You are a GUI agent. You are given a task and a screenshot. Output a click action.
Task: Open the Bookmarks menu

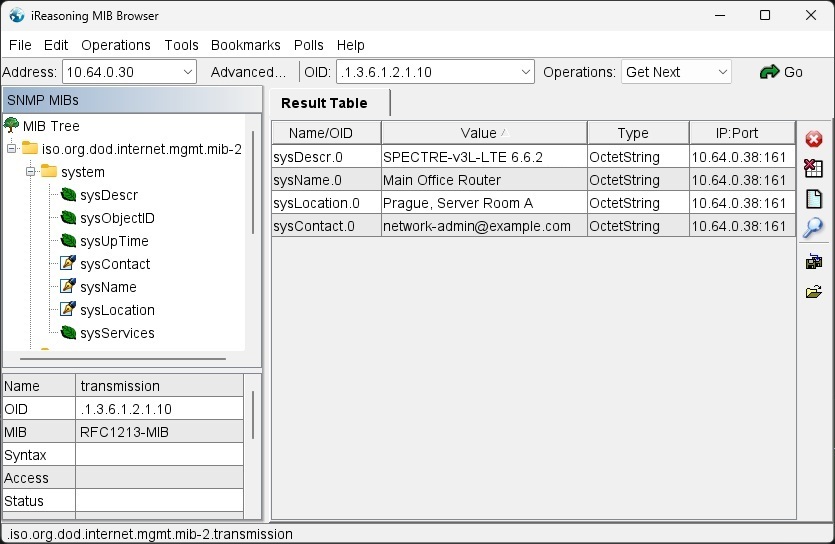tap(245, 45)
